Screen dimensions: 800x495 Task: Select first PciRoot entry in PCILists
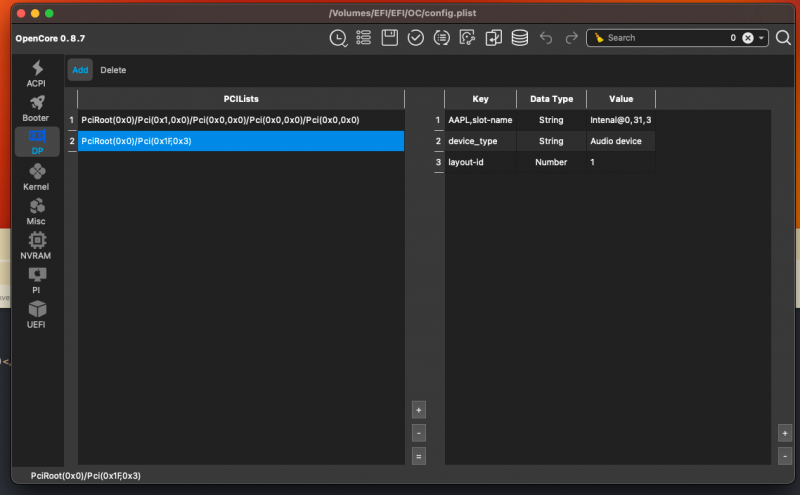coord(220,120)
